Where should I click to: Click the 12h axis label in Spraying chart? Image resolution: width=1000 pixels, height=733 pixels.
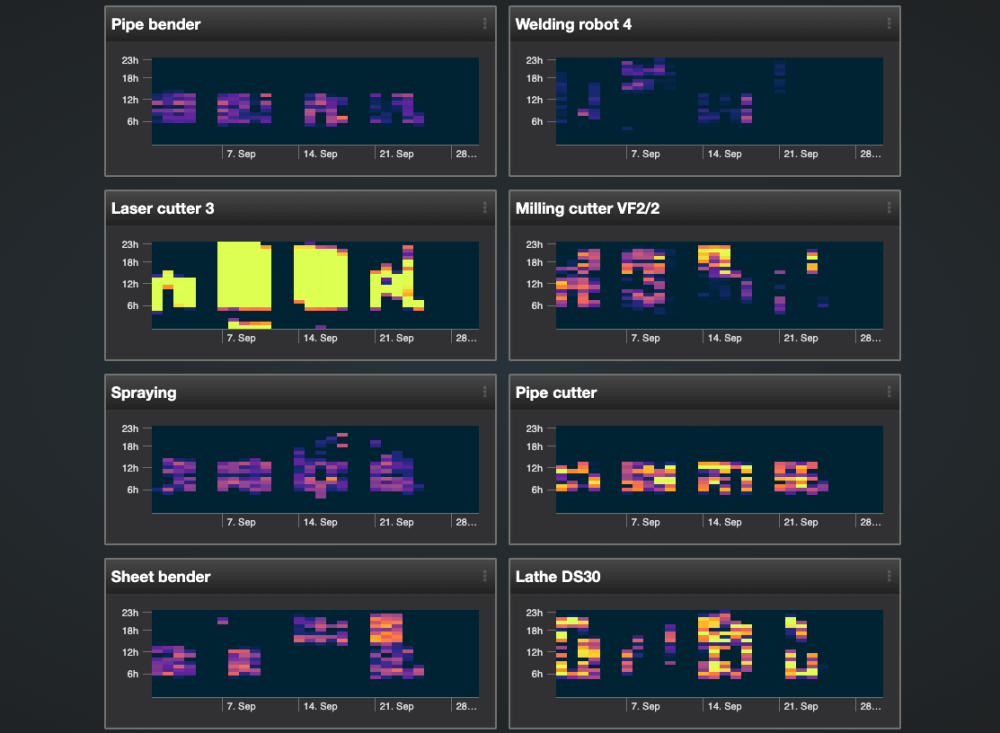click(x=131, y=468)
